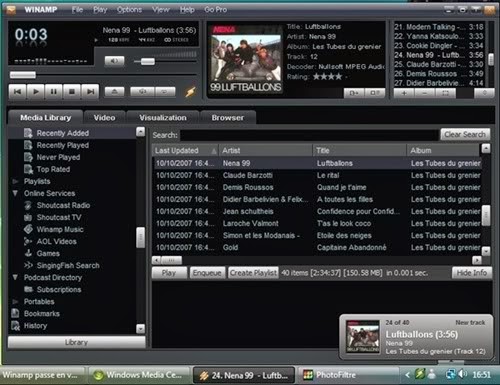500x385 pixels.
Task: Sort by the Album column header
Action: click(443, 151)
